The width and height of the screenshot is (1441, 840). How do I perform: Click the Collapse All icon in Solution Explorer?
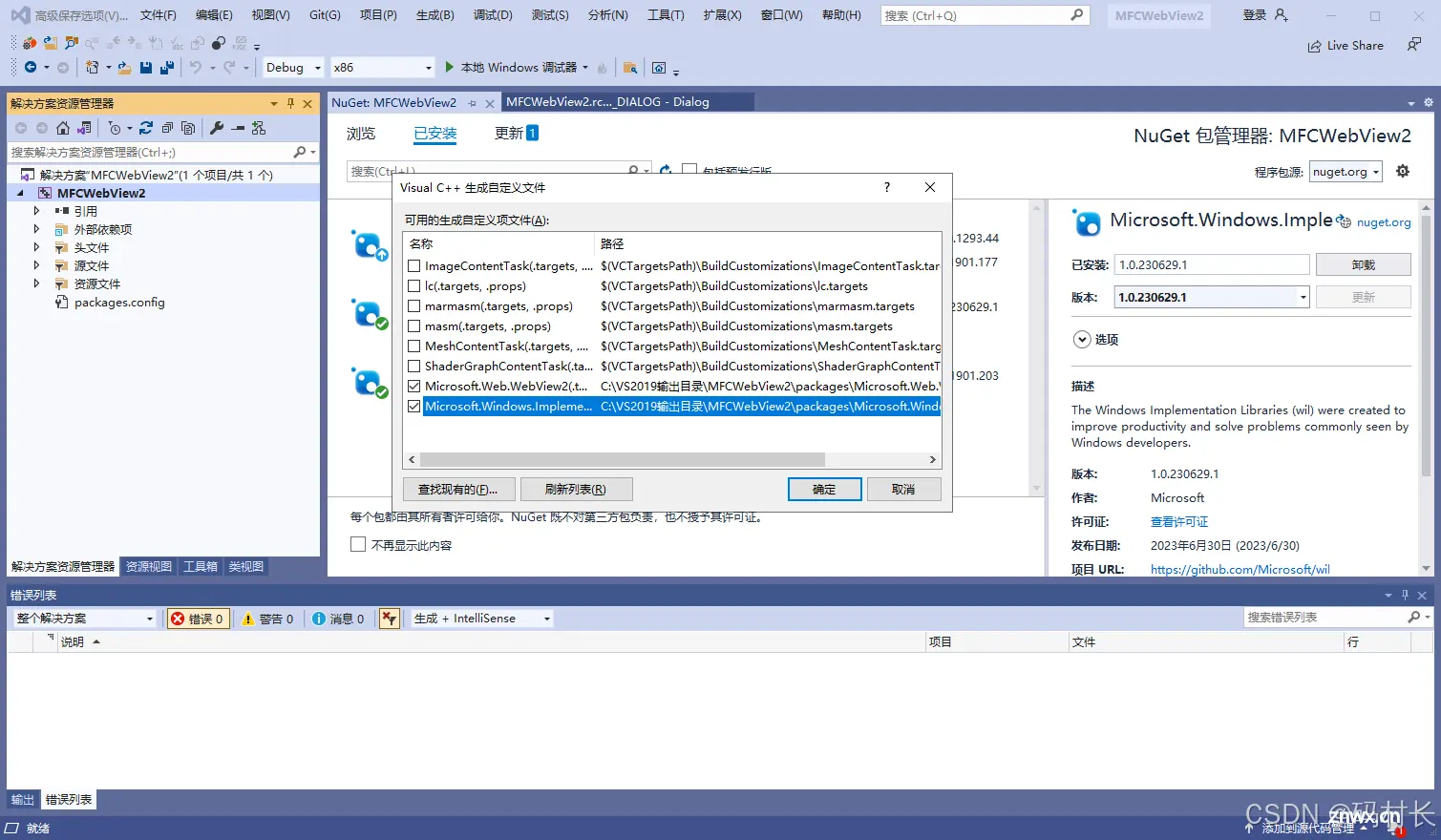167,128
